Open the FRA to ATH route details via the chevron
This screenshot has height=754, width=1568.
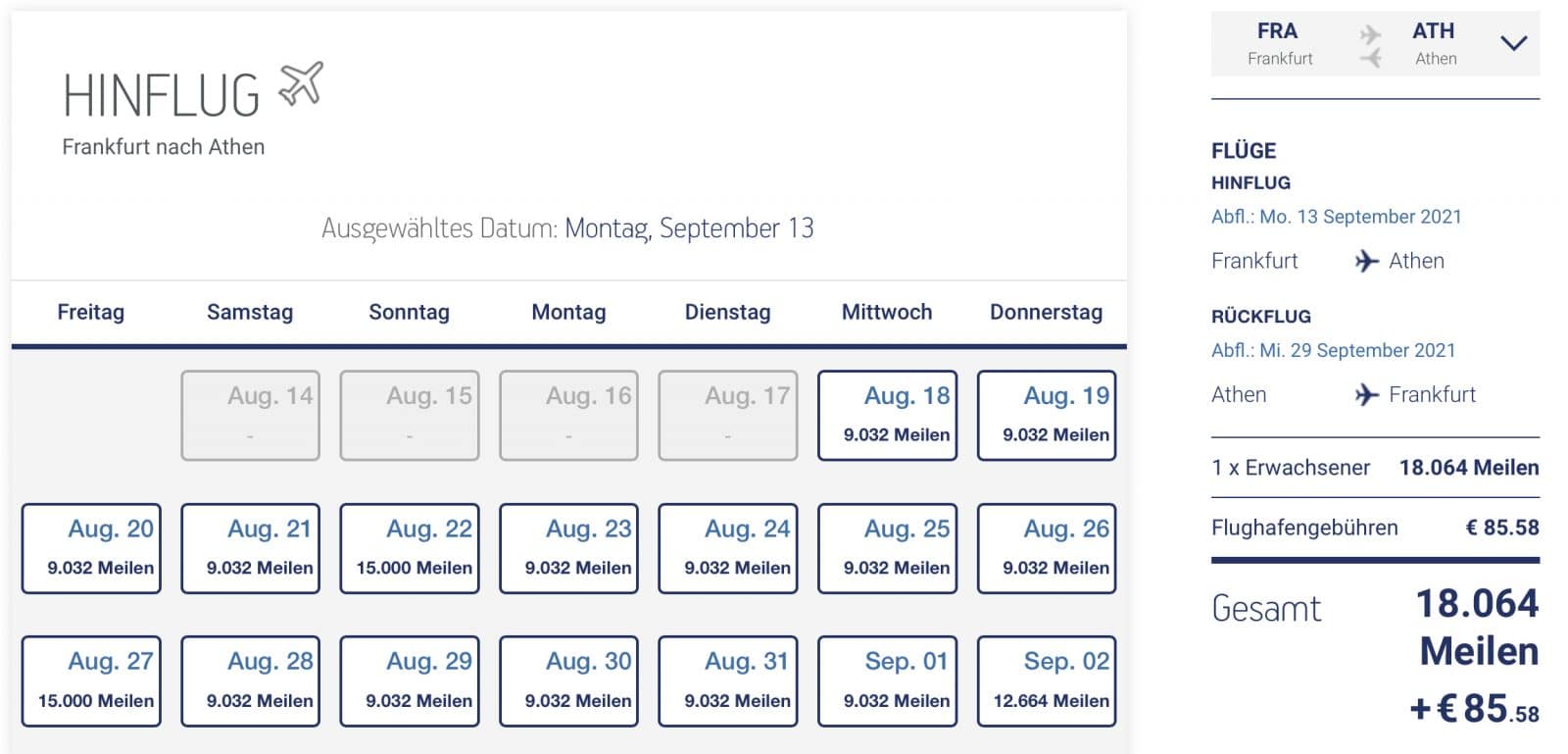[x=1513, y=43]
